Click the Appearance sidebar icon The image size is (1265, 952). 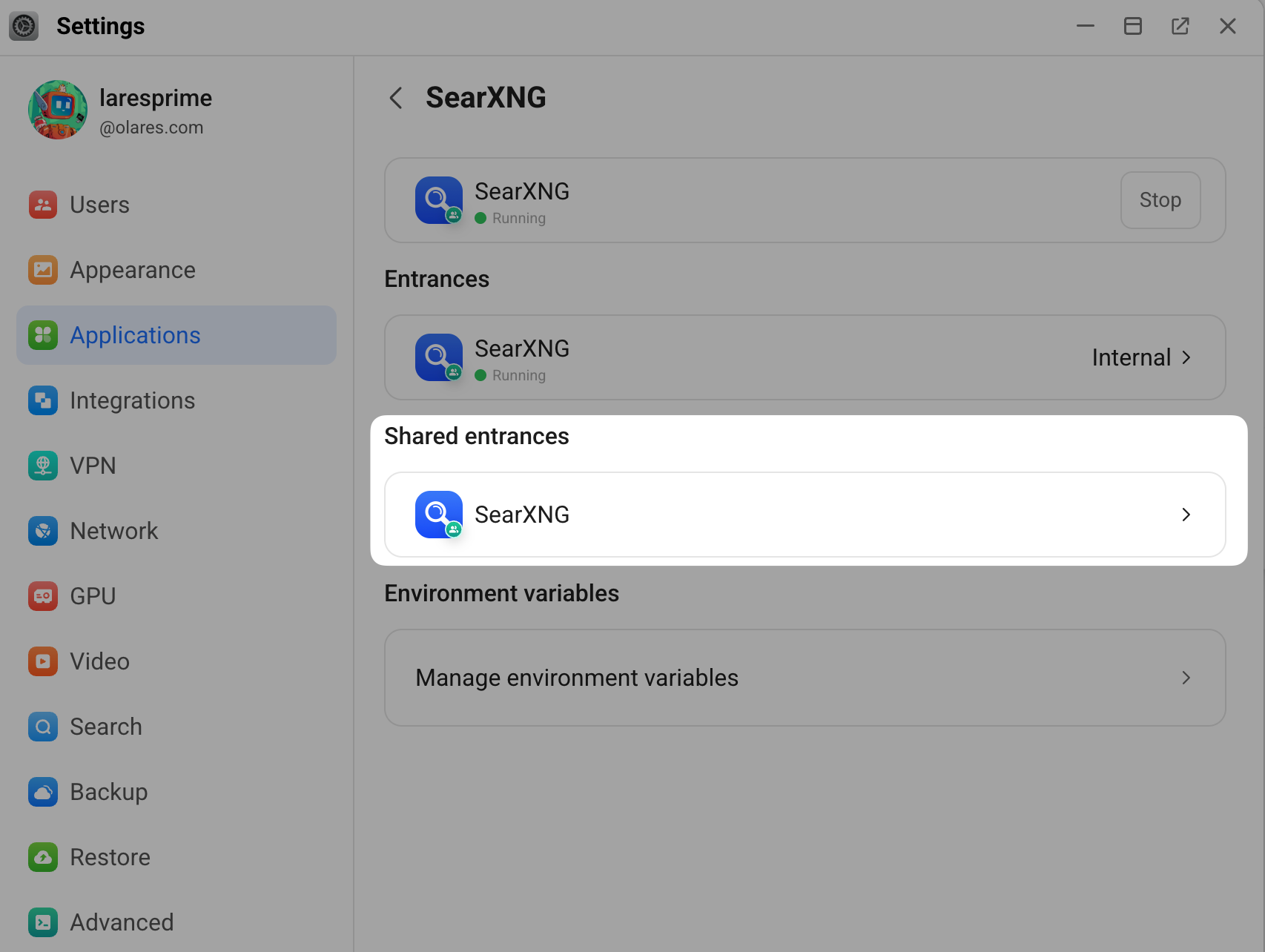pos(43,270)
